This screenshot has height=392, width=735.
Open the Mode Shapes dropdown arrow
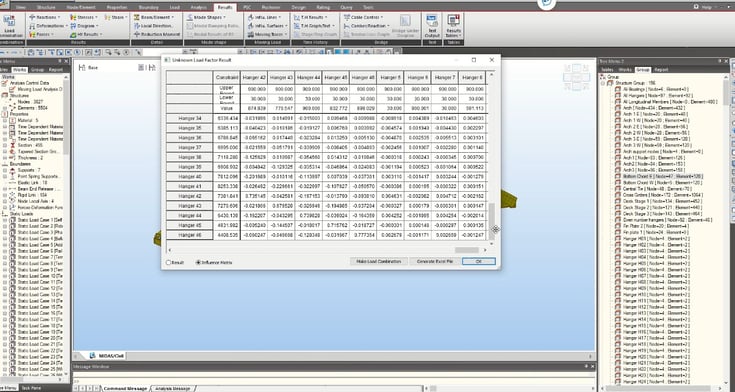[x=225, y=17]
